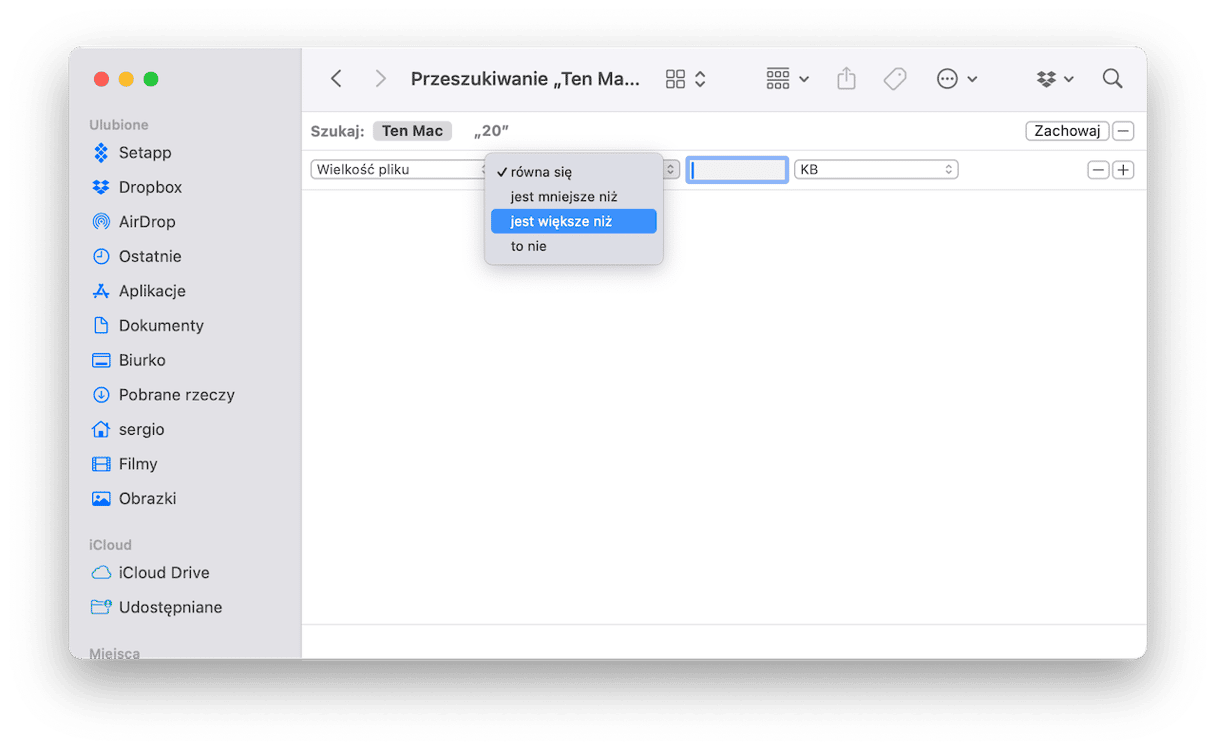Open the Share toolbar icon
This screenshot has height=750, width=1216.
(x=846, y=79)
